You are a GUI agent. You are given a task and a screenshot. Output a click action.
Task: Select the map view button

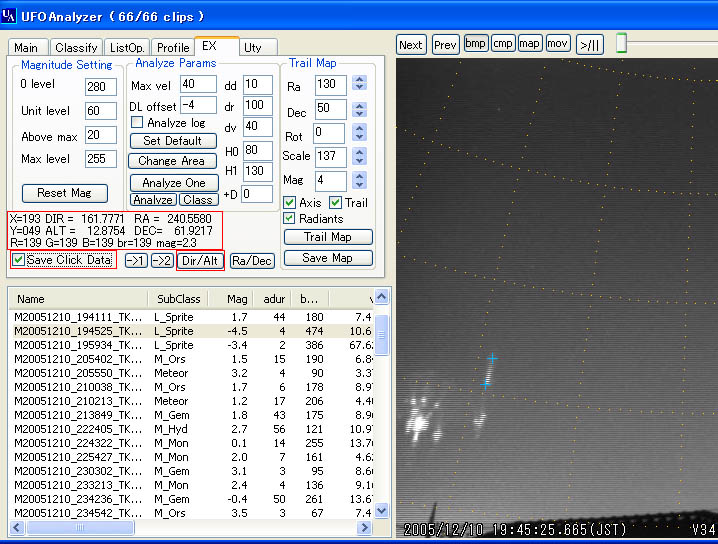tap(530, 44)
